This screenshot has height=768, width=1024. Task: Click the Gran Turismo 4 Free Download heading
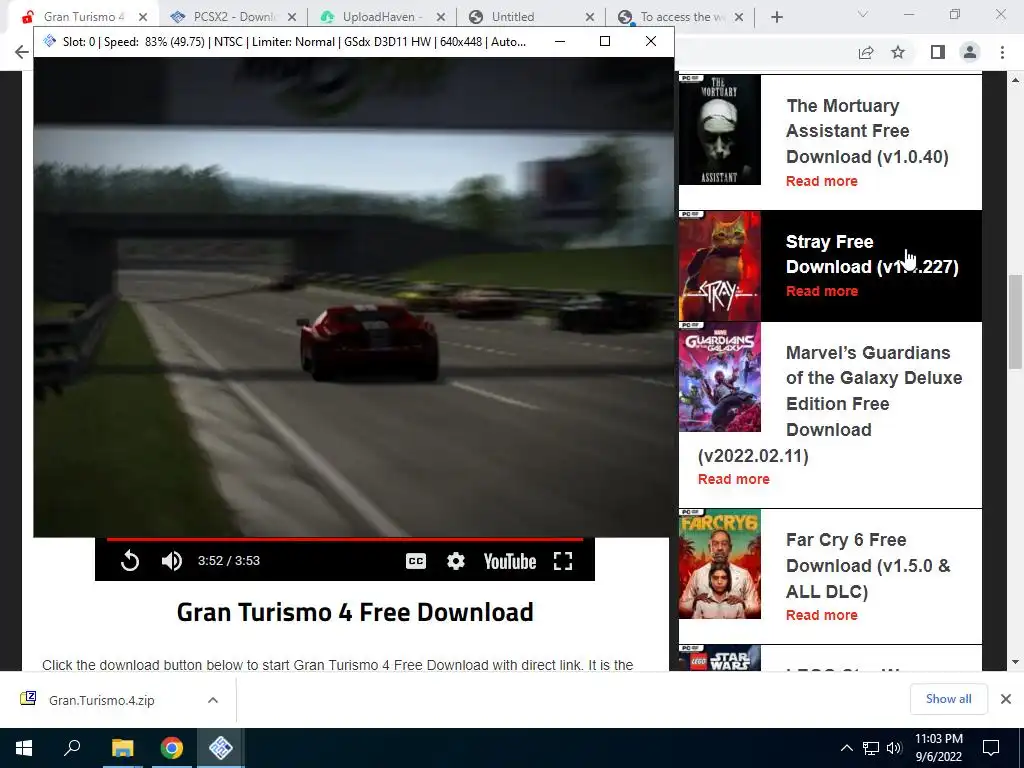coord(355,613)
